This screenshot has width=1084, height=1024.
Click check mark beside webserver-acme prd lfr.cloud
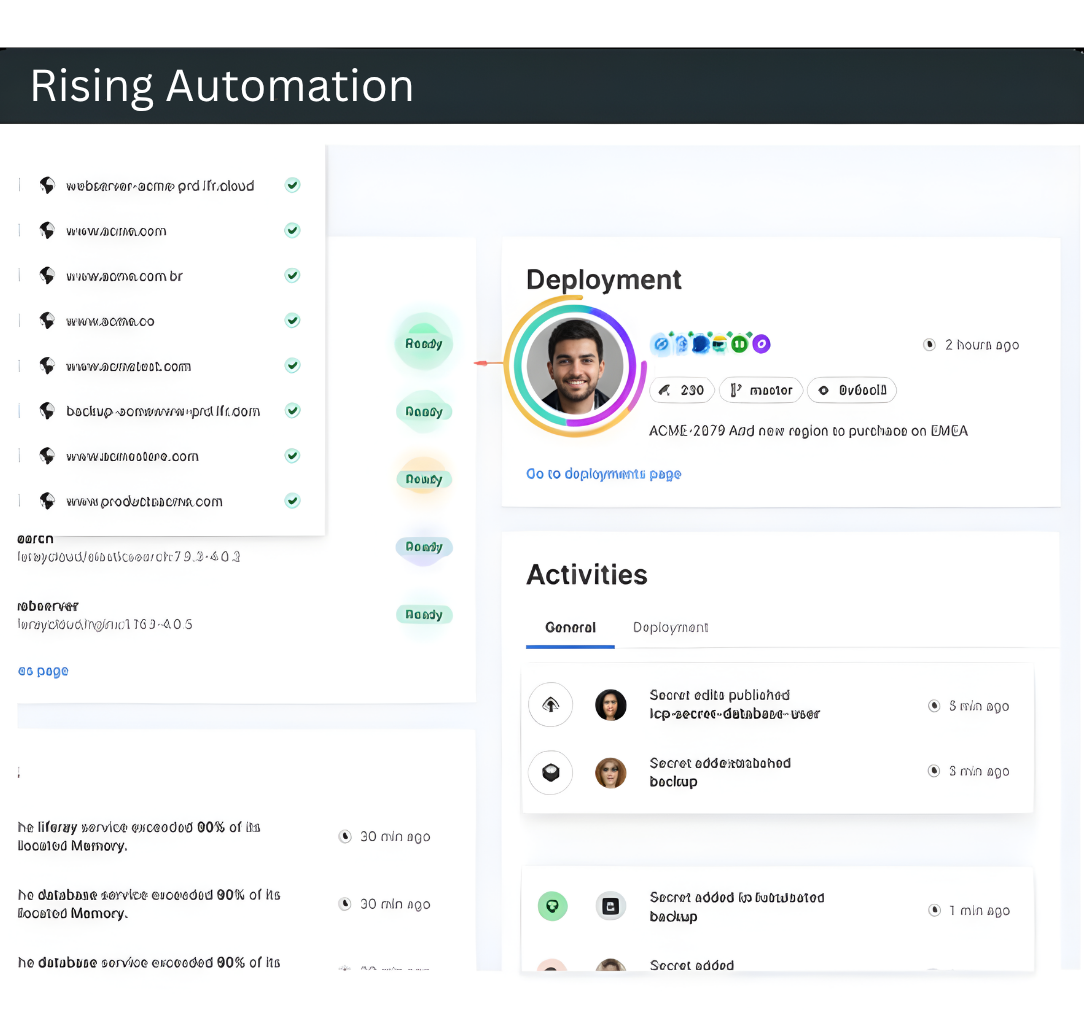pyautogui.click(x=292, y=185)
